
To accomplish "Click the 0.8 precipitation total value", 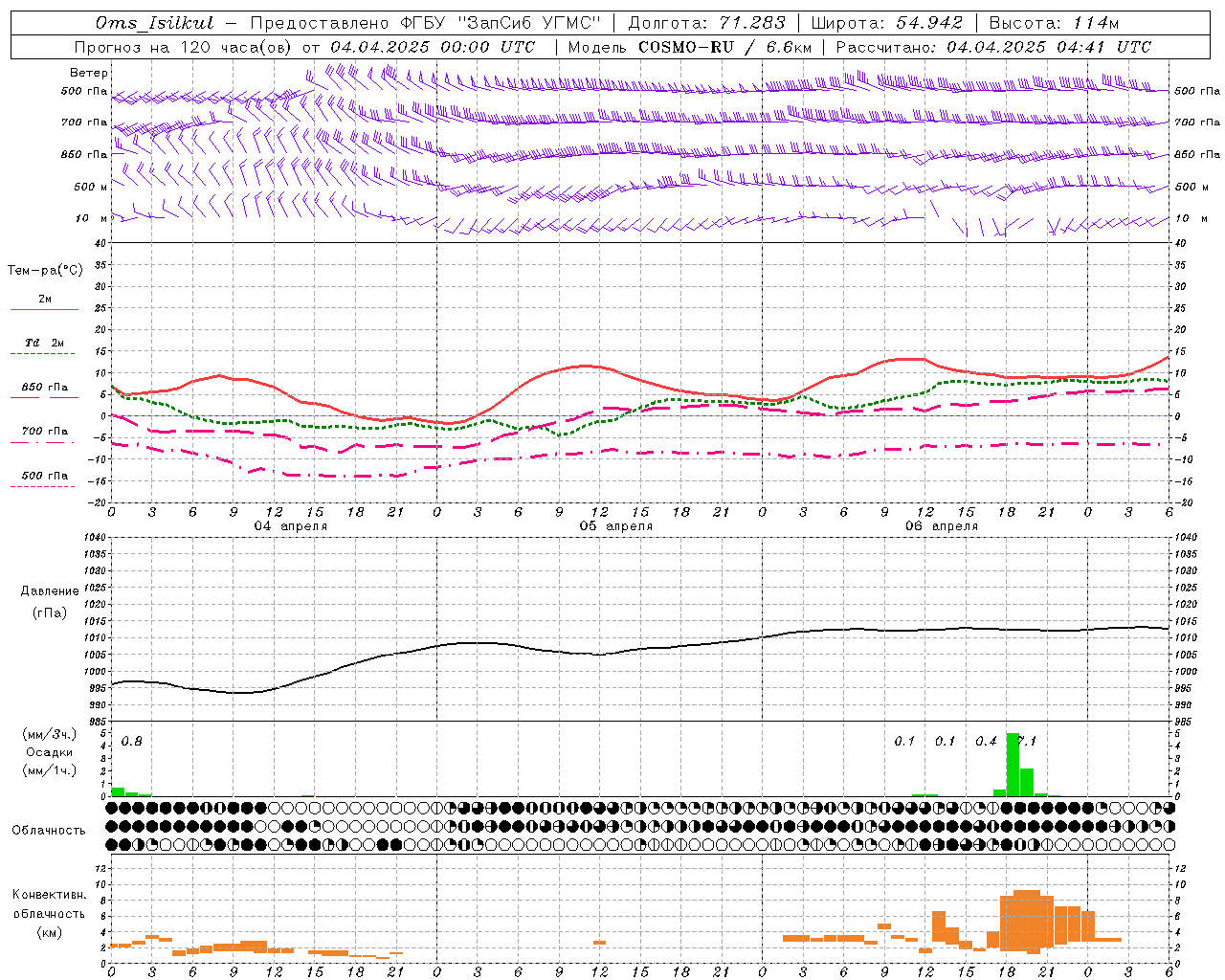I will pos(132,742).
